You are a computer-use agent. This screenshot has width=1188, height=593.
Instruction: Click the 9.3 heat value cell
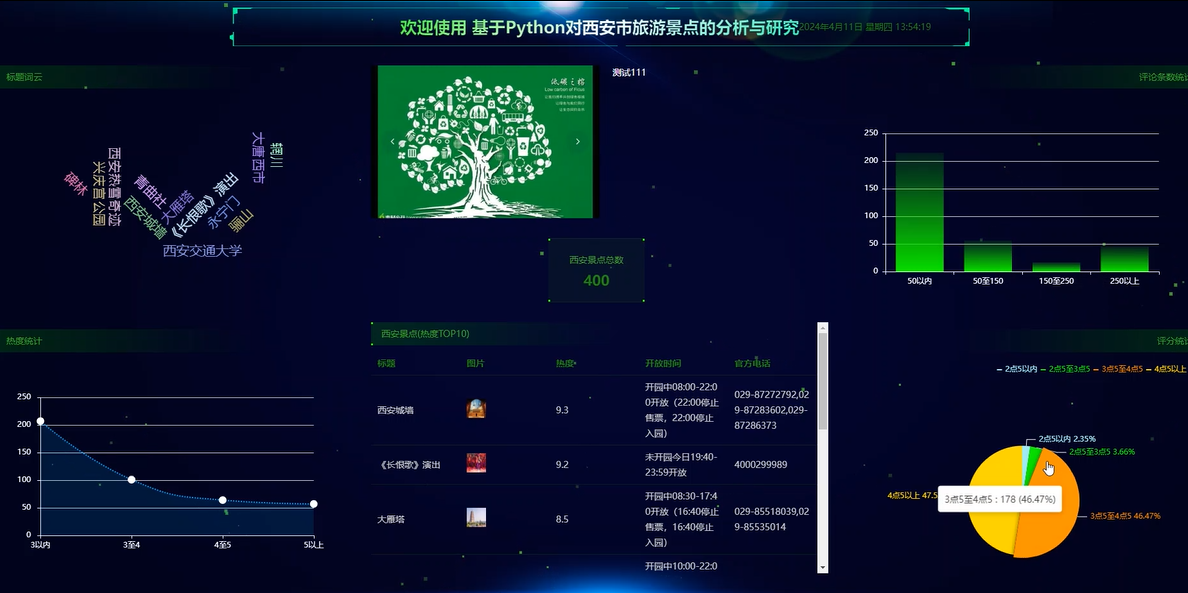pyautogui.click(x=562, y=410)
